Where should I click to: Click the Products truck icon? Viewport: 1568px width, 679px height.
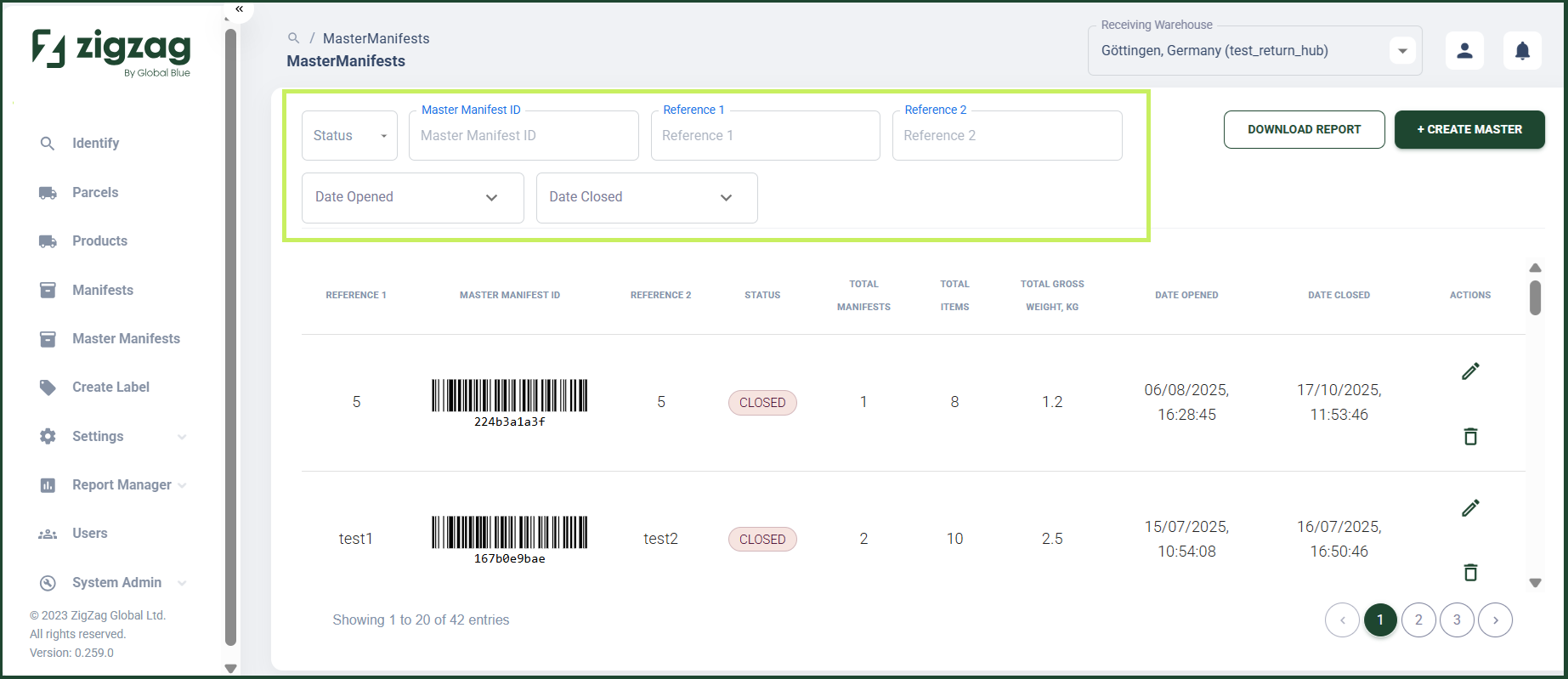[x=48, y=241]
